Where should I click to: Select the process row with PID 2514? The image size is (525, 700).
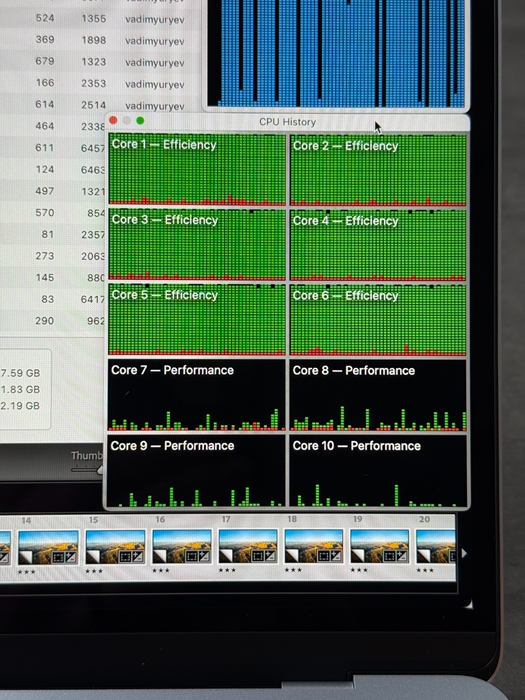pyautogui.click(x=100, y=105)
